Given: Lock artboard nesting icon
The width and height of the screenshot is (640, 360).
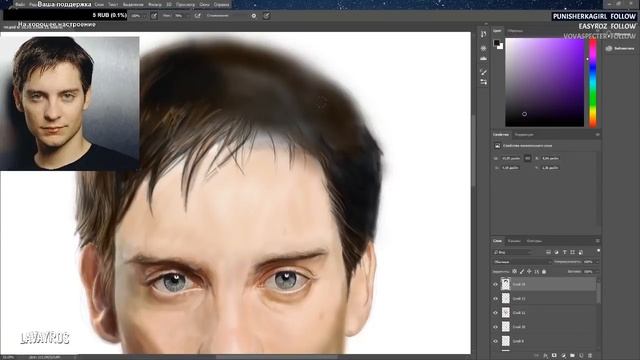Looking at the screenshot, I should (x=536, y=271).
